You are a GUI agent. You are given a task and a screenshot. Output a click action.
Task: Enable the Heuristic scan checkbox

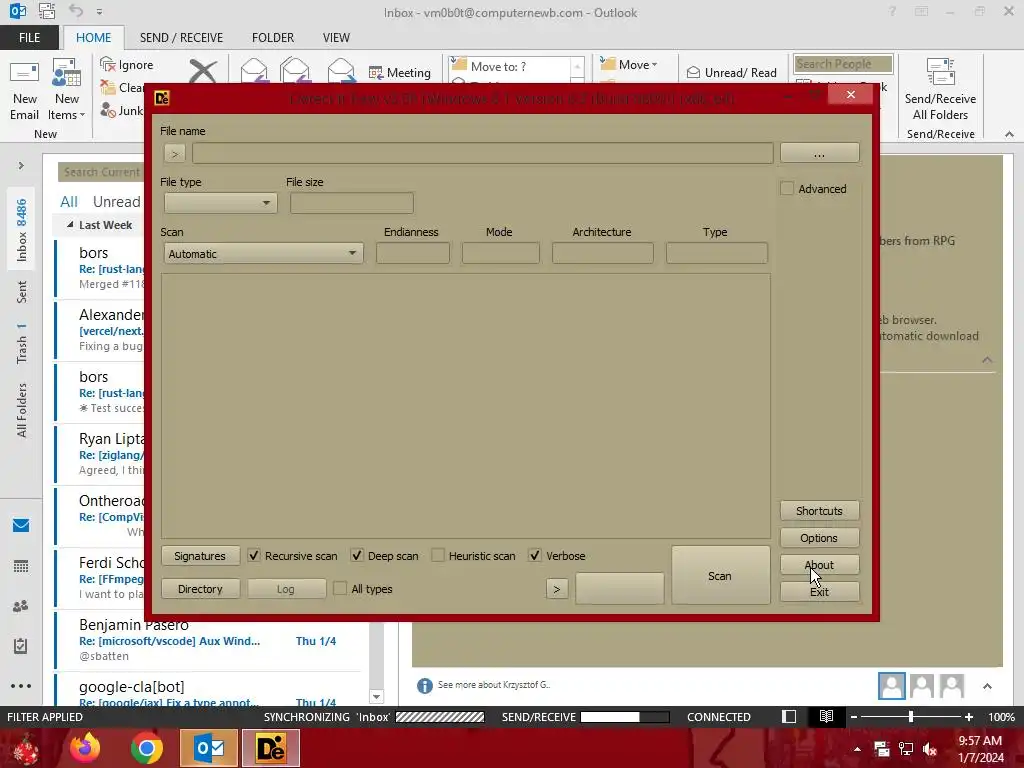[438, 556]
